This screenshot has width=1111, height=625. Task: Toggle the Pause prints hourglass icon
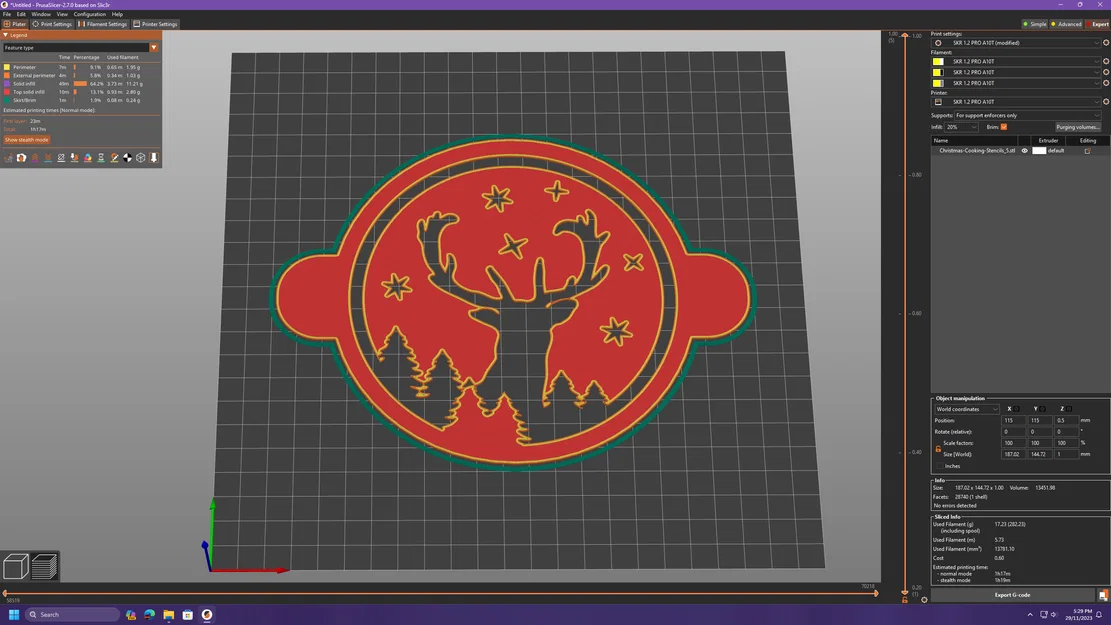[x=101, y=158]
